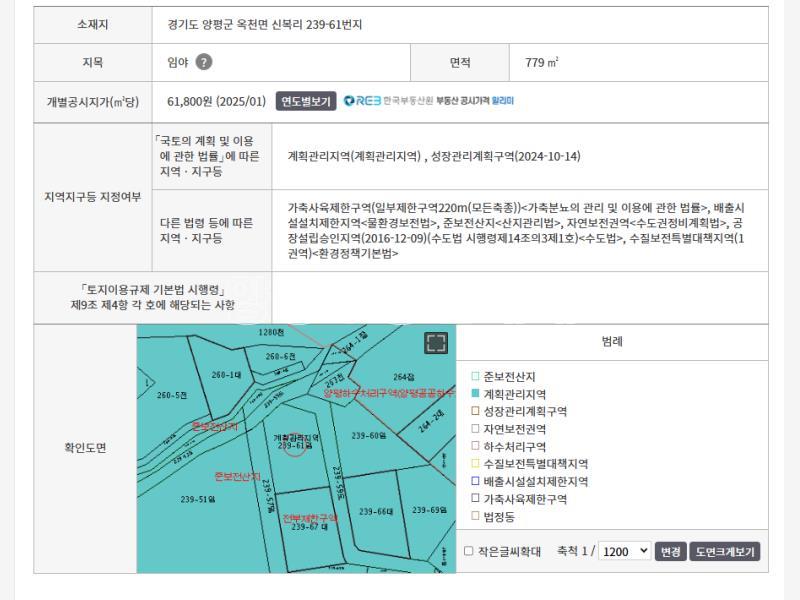The image size is (800, 600).
Task: Select the 자연보전권역 legend swatch
Action: click(476, 429)
